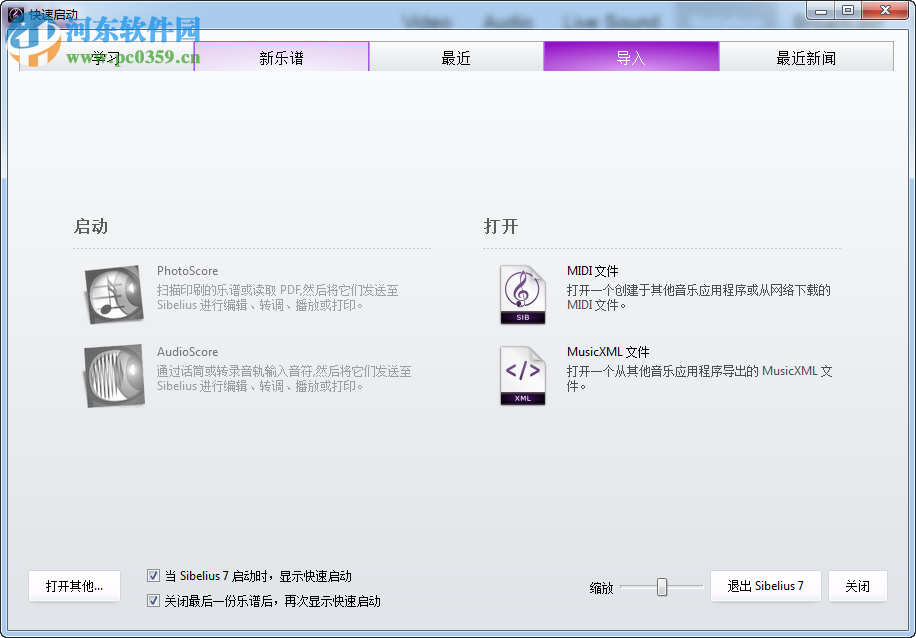
Task: View the 最近 tab
Action: [x=457, y=57]
